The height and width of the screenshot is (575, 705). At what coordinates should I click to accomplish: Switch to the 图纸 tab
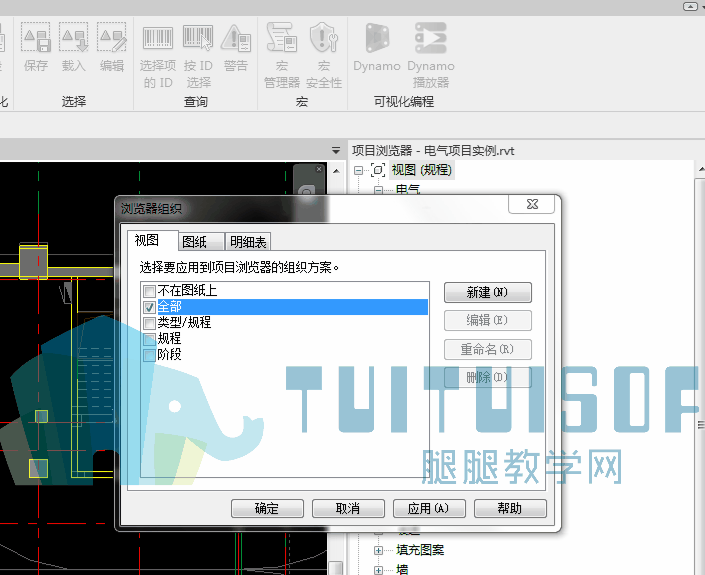201,242
